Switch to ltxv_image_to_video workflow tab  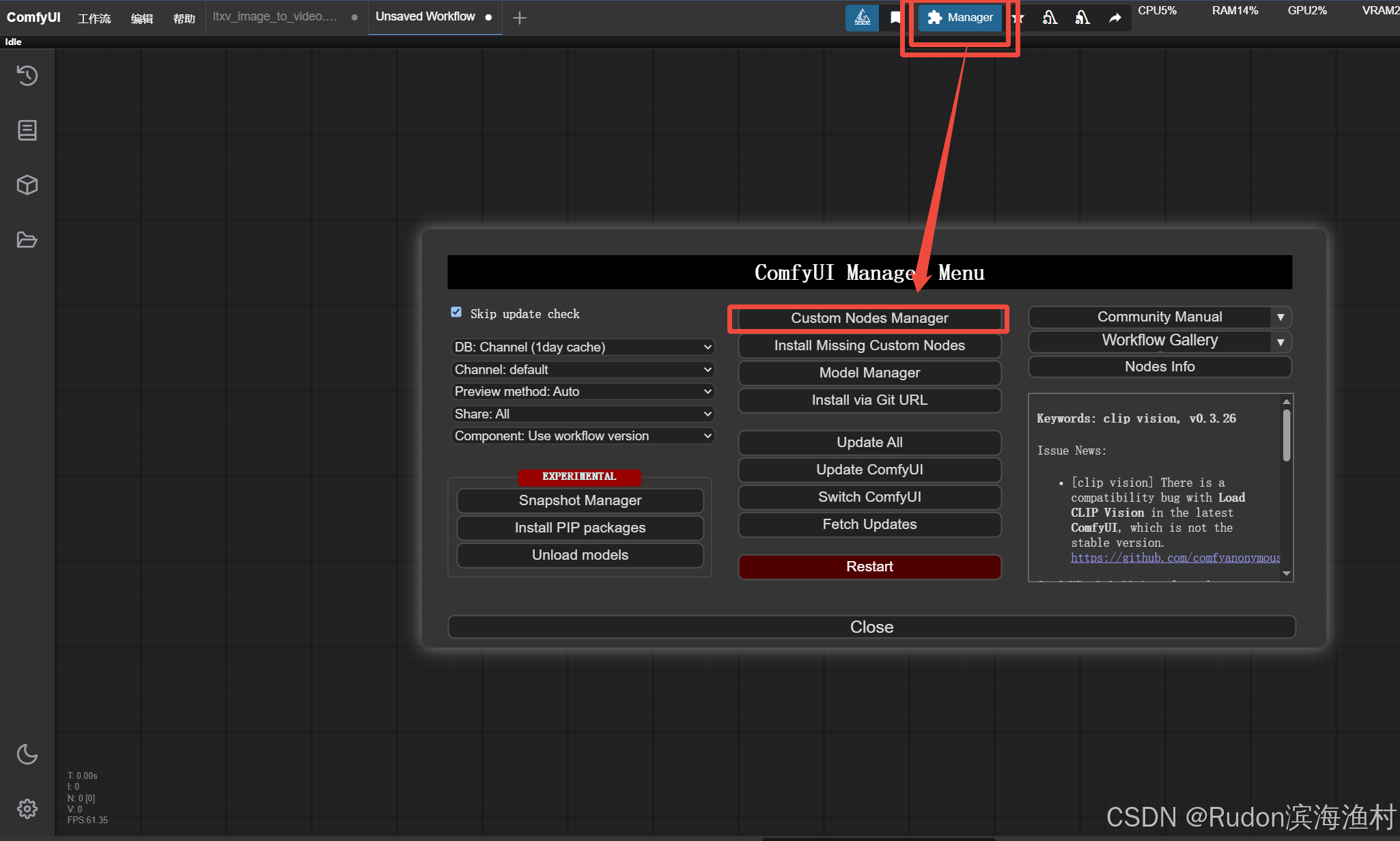coord(275,17)
